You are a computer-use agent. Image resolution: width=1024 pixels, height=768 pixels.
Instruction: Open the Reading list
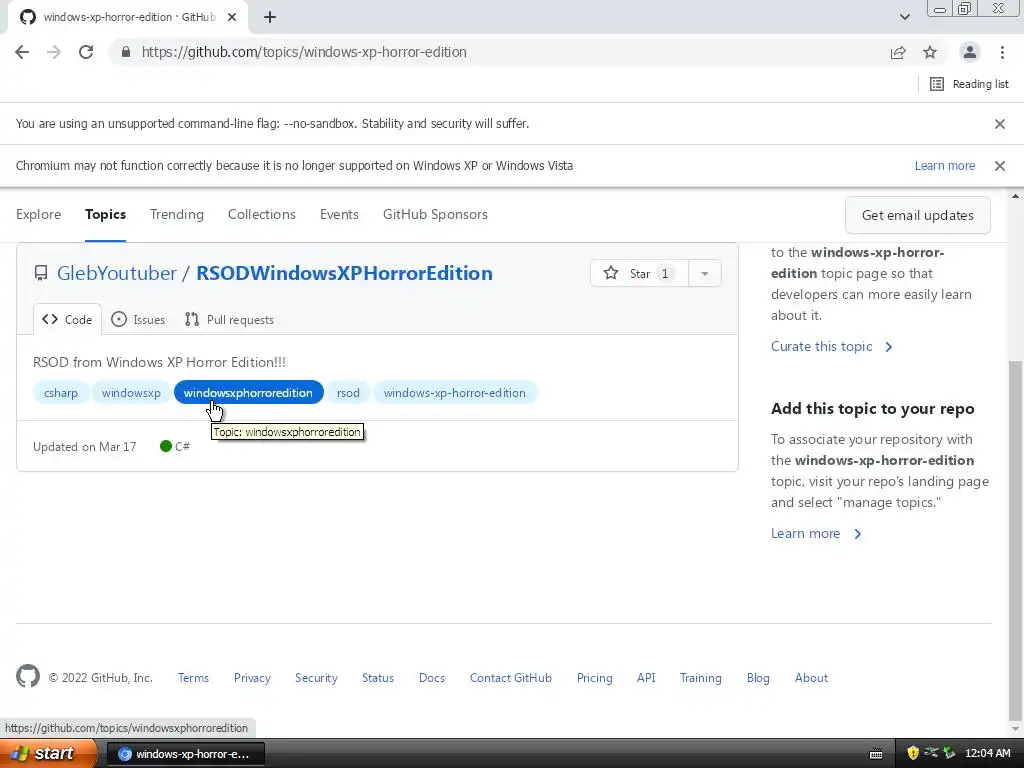(969, 84)
